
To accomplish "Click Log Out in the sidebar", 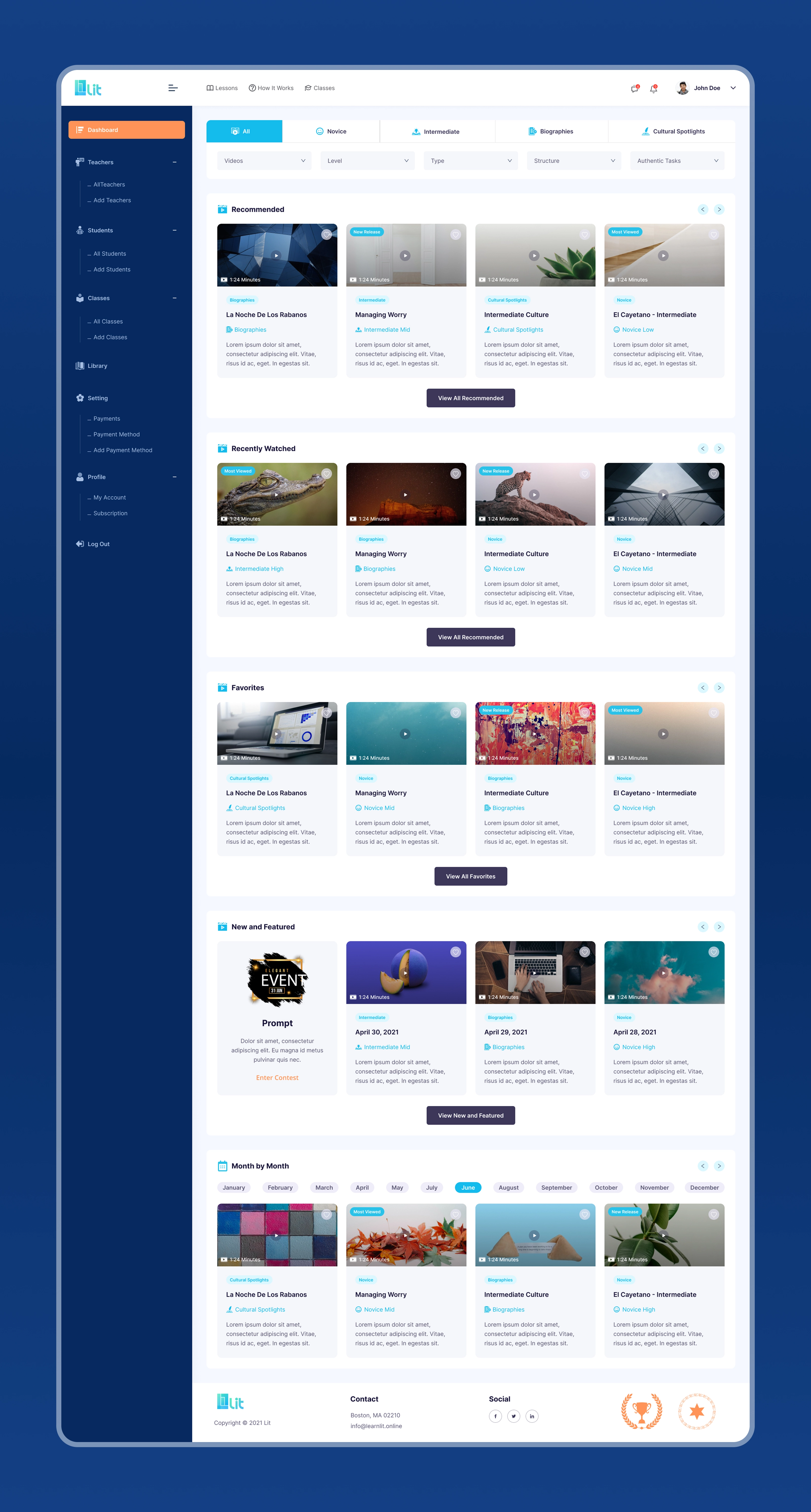I will tap(93, 544).
